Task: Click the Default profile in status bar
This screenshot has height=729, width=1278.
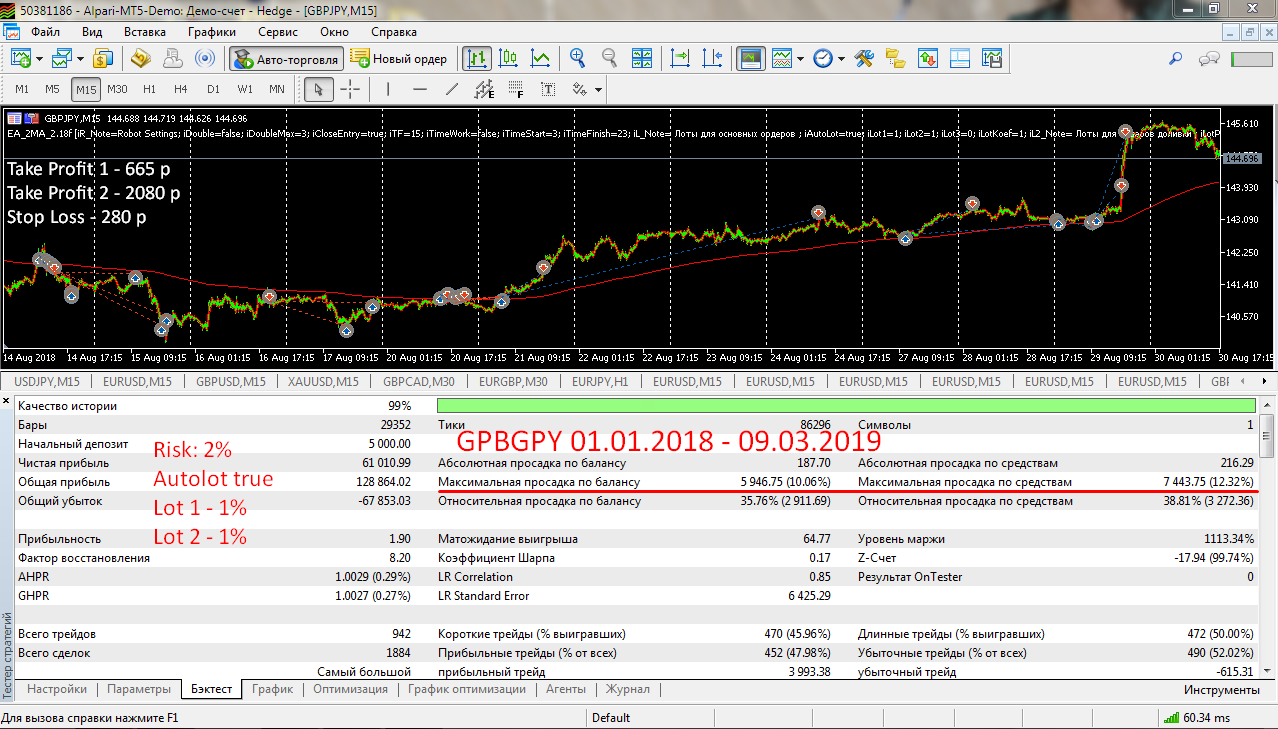Action: [x=611, y=717]
